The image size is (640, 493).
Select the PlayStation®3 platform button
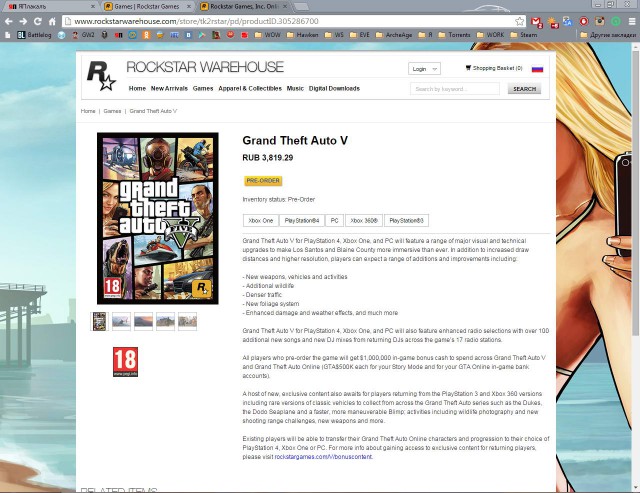(x=406, y=220)
